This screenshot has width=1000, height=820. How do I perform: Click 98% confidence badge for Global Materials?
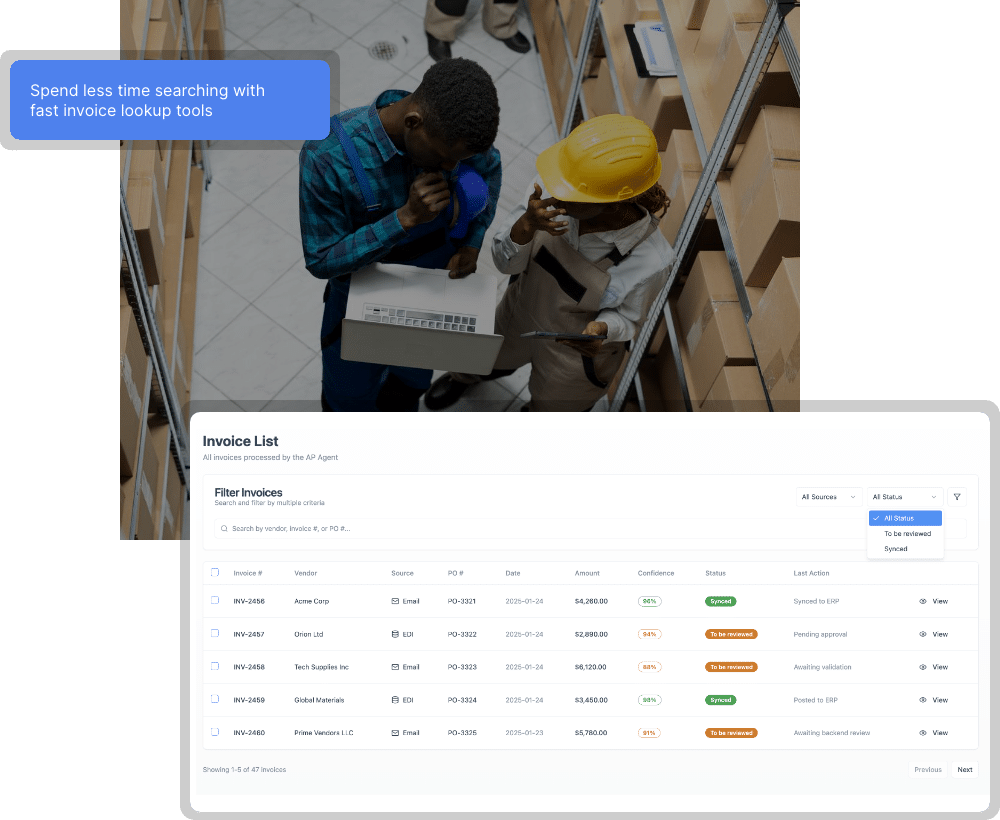coord(649,700)
